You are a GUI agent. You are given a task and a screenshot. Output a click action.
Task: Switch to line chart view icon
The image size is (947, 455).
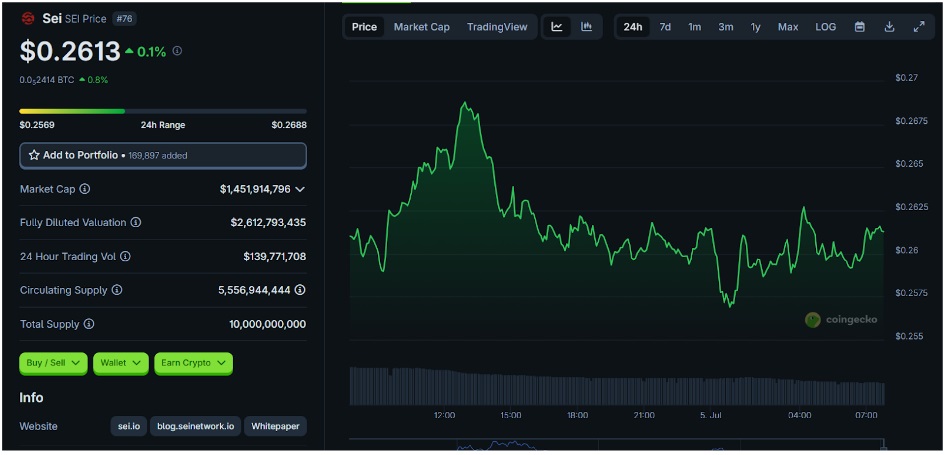(557, 27)
